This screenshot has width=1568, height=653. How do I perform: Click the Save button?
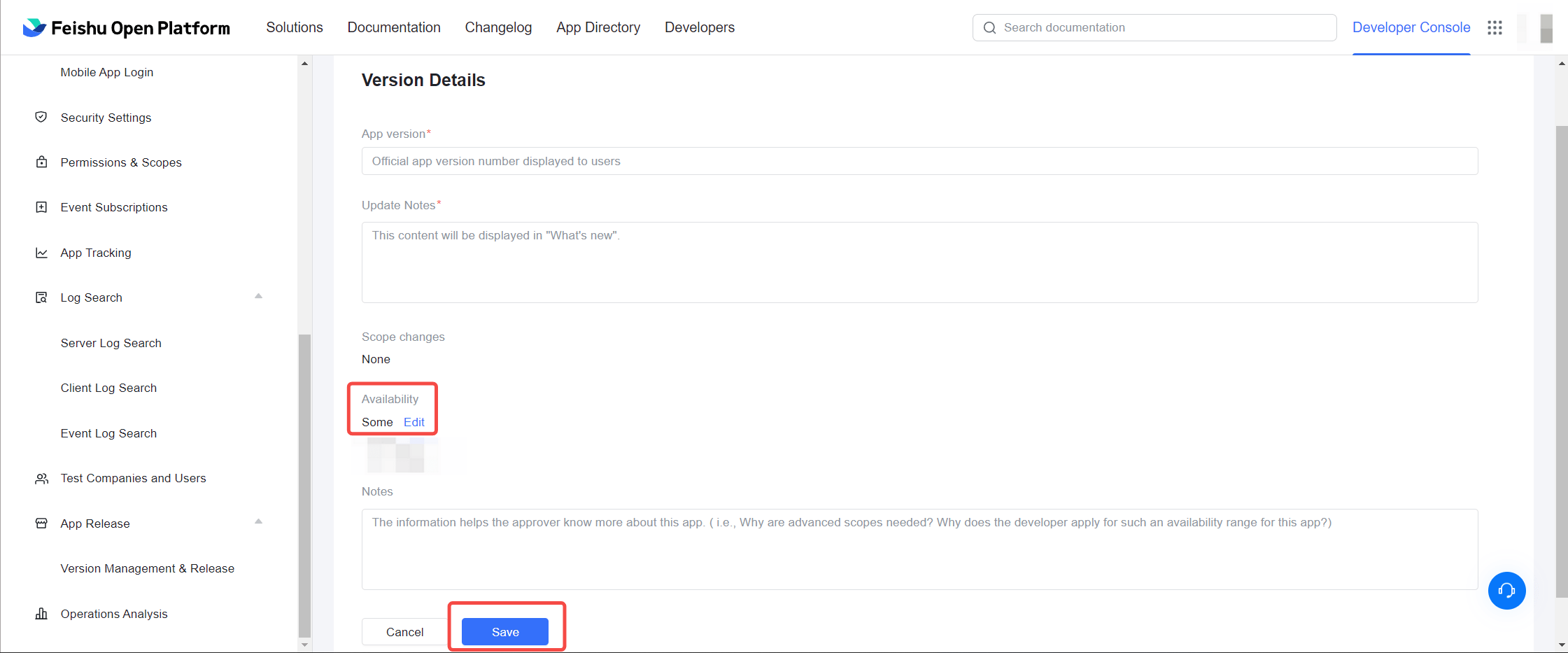(x=504, y=632)
